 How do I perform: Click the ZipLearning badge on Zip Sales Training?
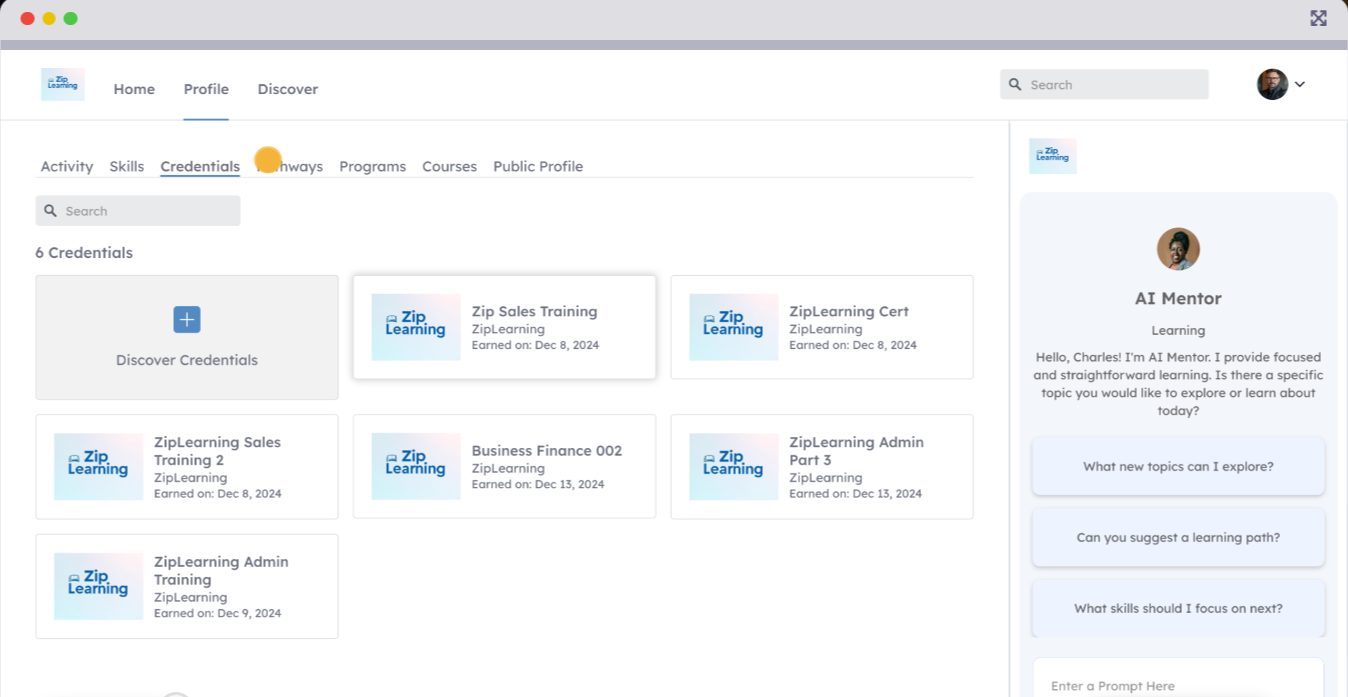[x=415, y=327]
